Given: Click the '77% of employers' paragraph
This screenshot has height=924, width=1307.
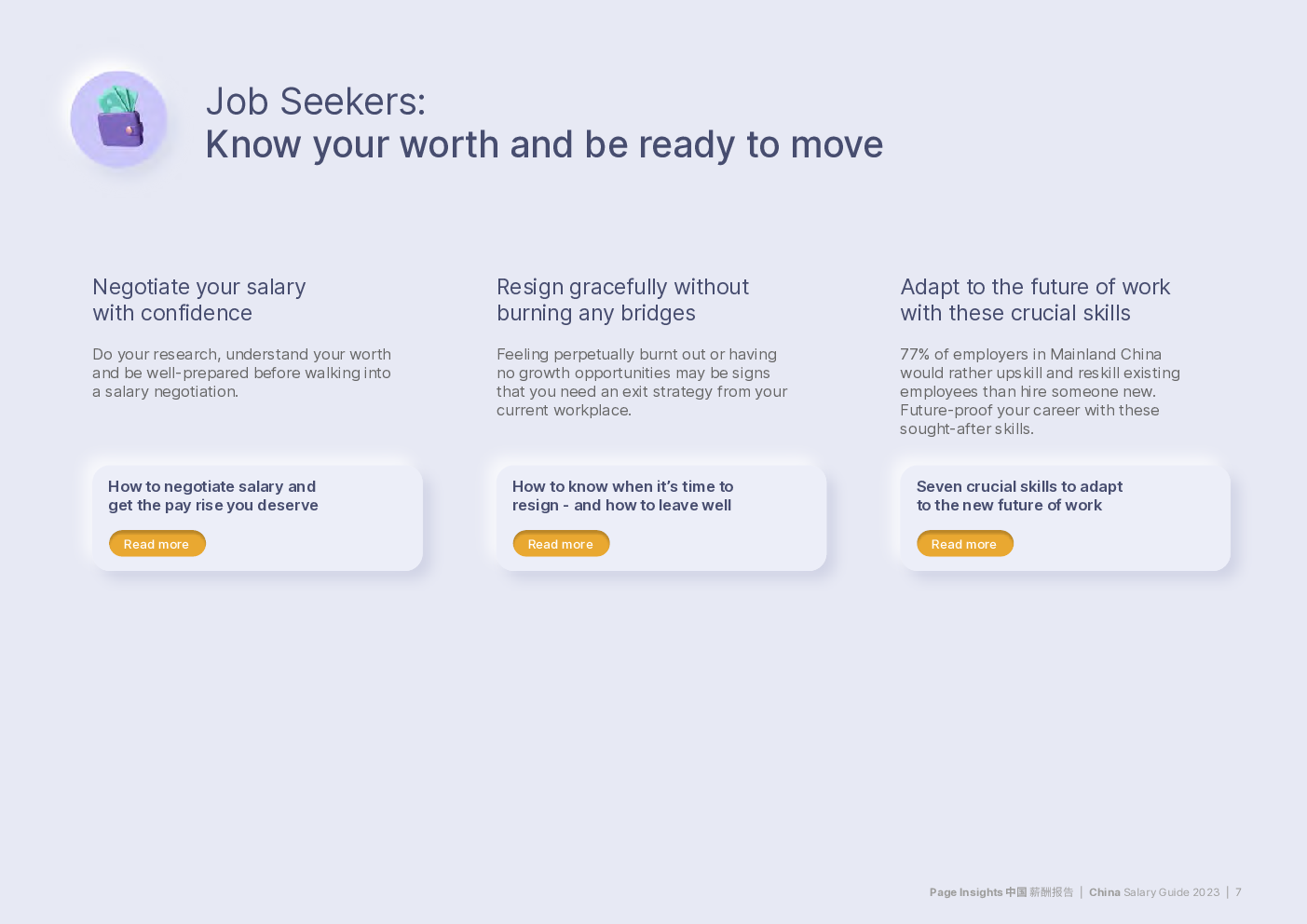Looking at the screenshot, I should tap(1040, 391).
